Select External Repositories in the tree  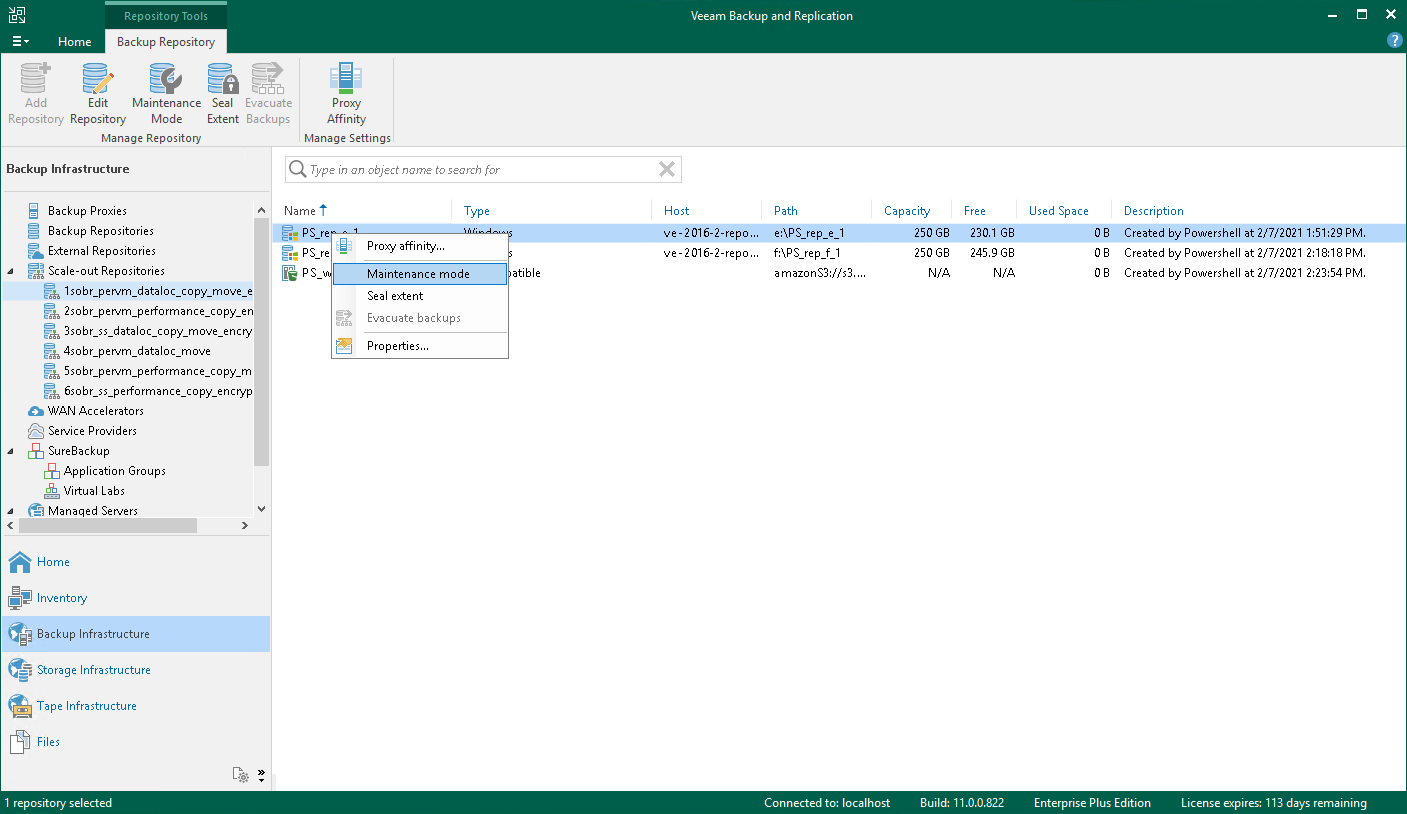[x=102, y=251]
